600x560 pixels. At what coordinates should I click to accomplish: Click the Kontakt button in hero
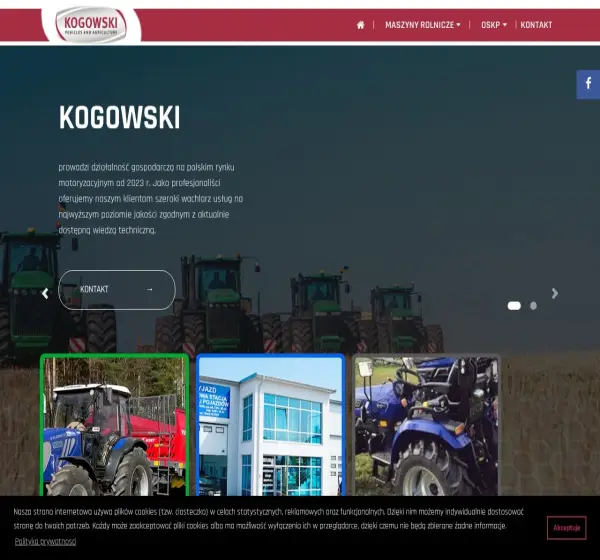[117, 290]
